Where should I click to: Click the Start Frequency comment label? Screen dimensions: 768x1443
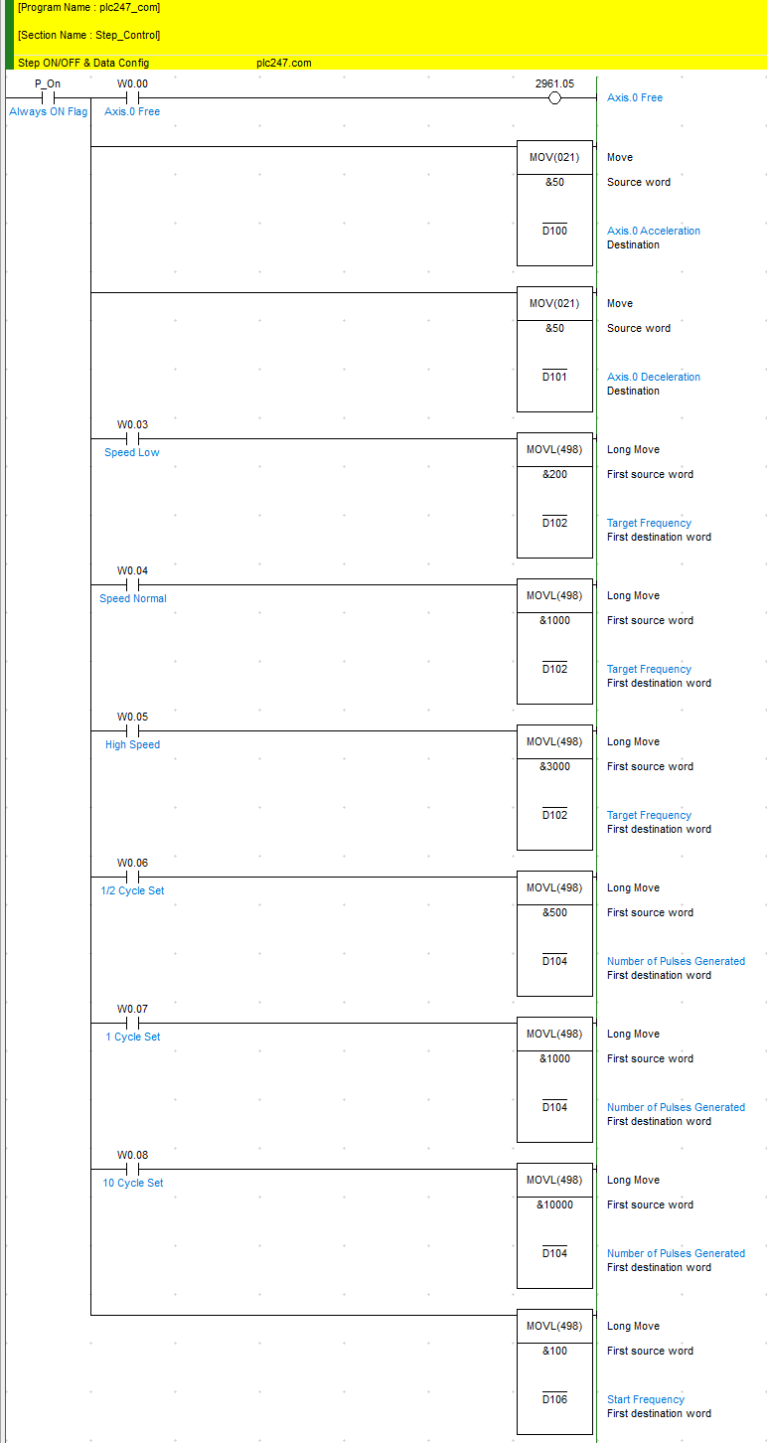pos(645,1399)
